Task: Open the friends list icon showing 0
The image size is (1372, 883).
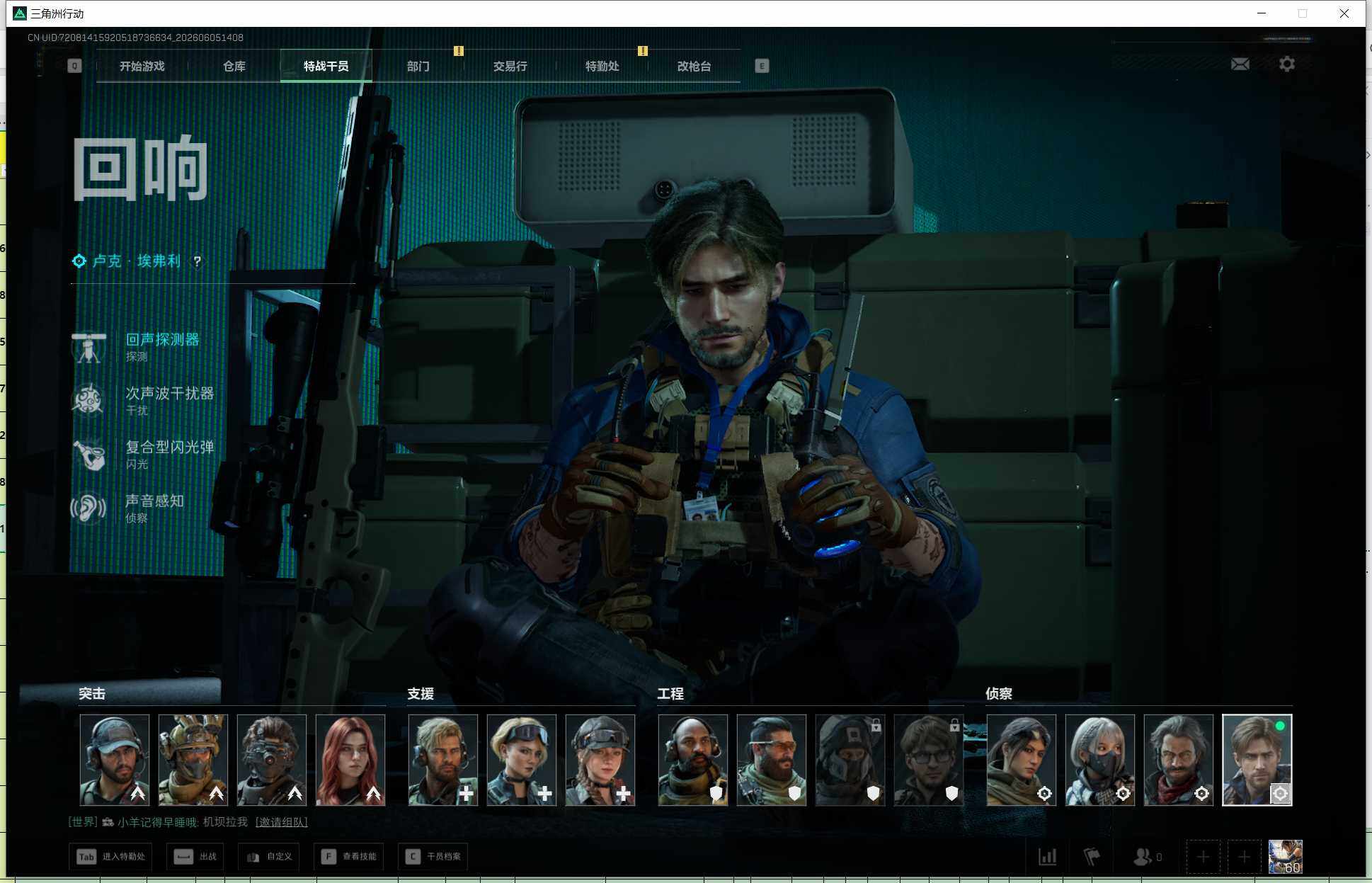Action: [1147, 857]
